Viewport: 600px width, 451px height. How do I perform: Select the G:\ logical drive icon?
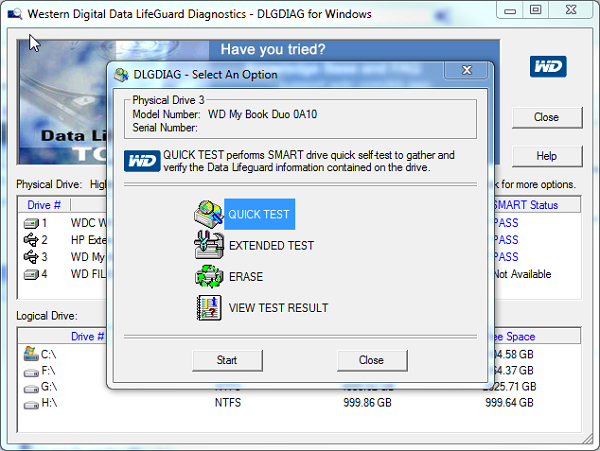click(x=31, y=388)
